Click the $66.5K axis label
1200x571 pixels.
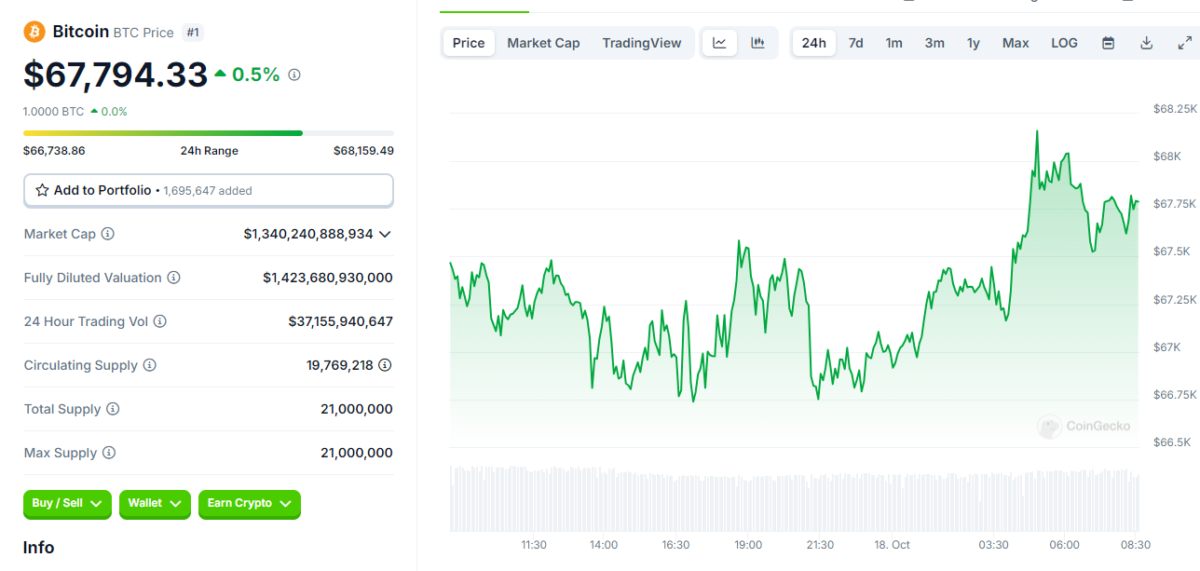coord(1172,442)
